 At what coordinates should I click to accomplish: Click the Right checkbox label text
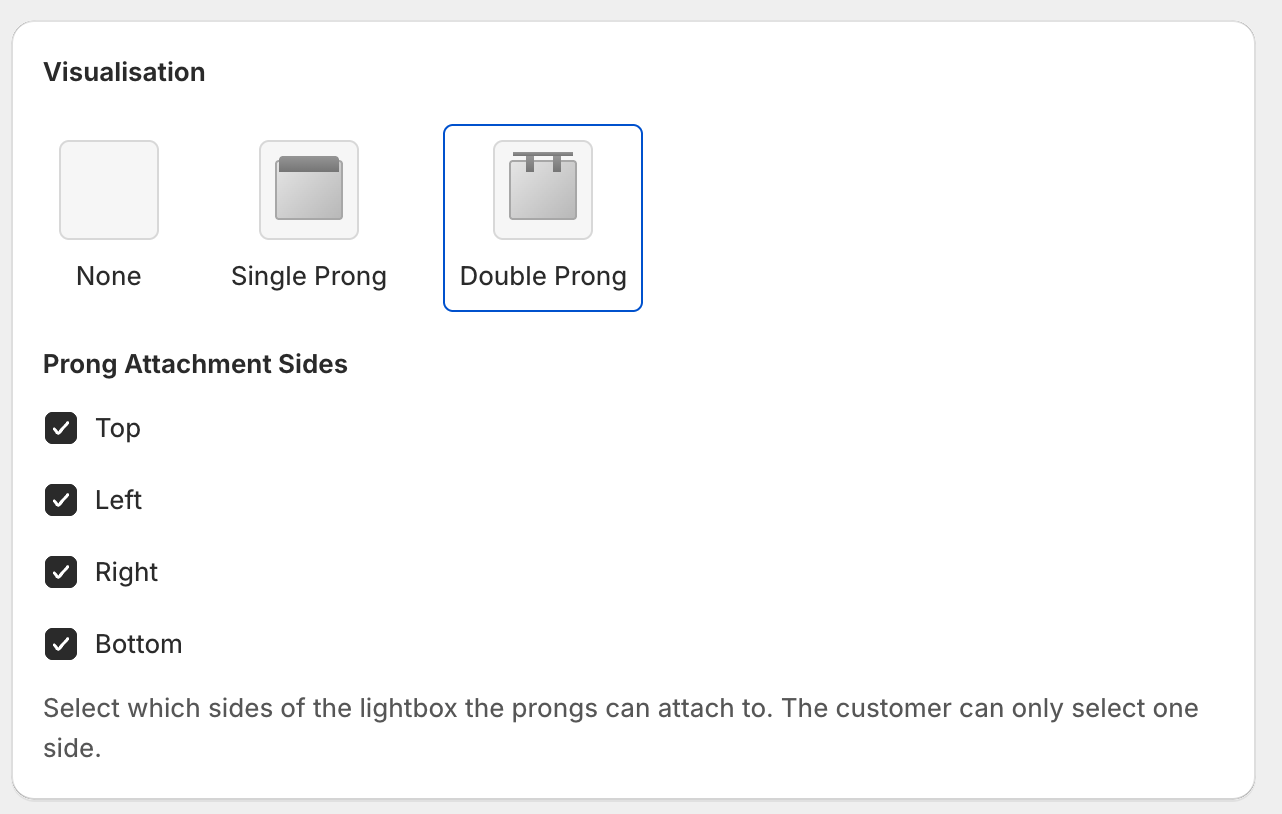click(127, 572)
